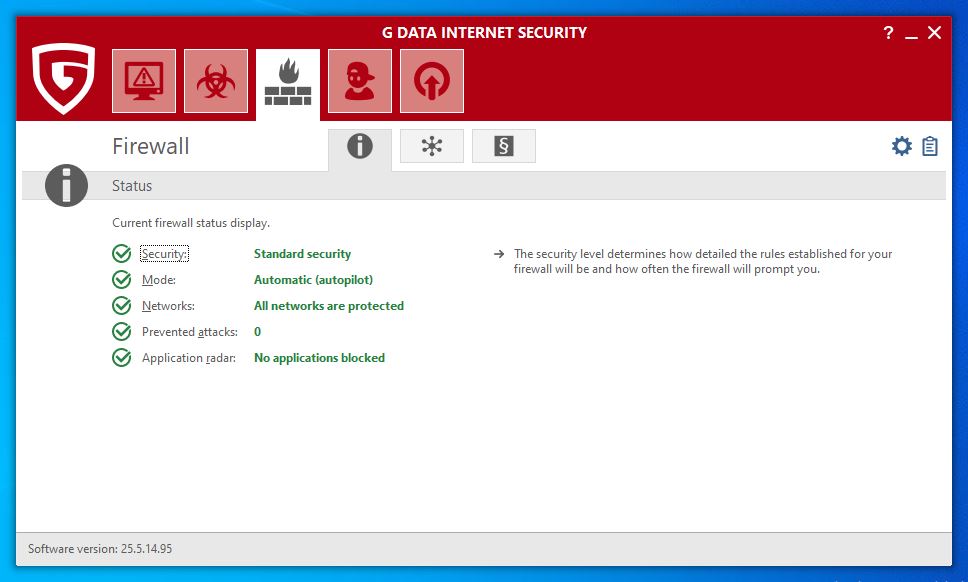This screenshot has height=582, width=968.
Task: Click the green checkmark beside Mode
Action: click(x=122, y=280)
